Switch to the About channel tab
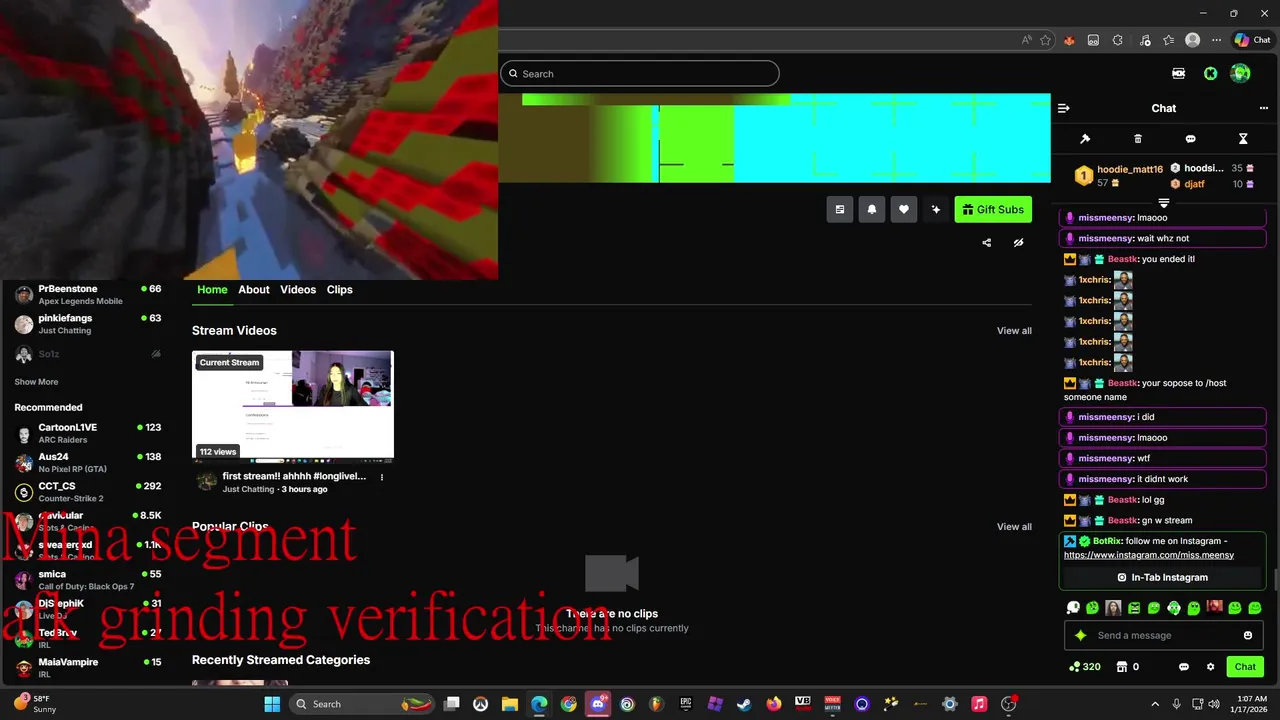The image size is (1280, 720). coord(254,289)
